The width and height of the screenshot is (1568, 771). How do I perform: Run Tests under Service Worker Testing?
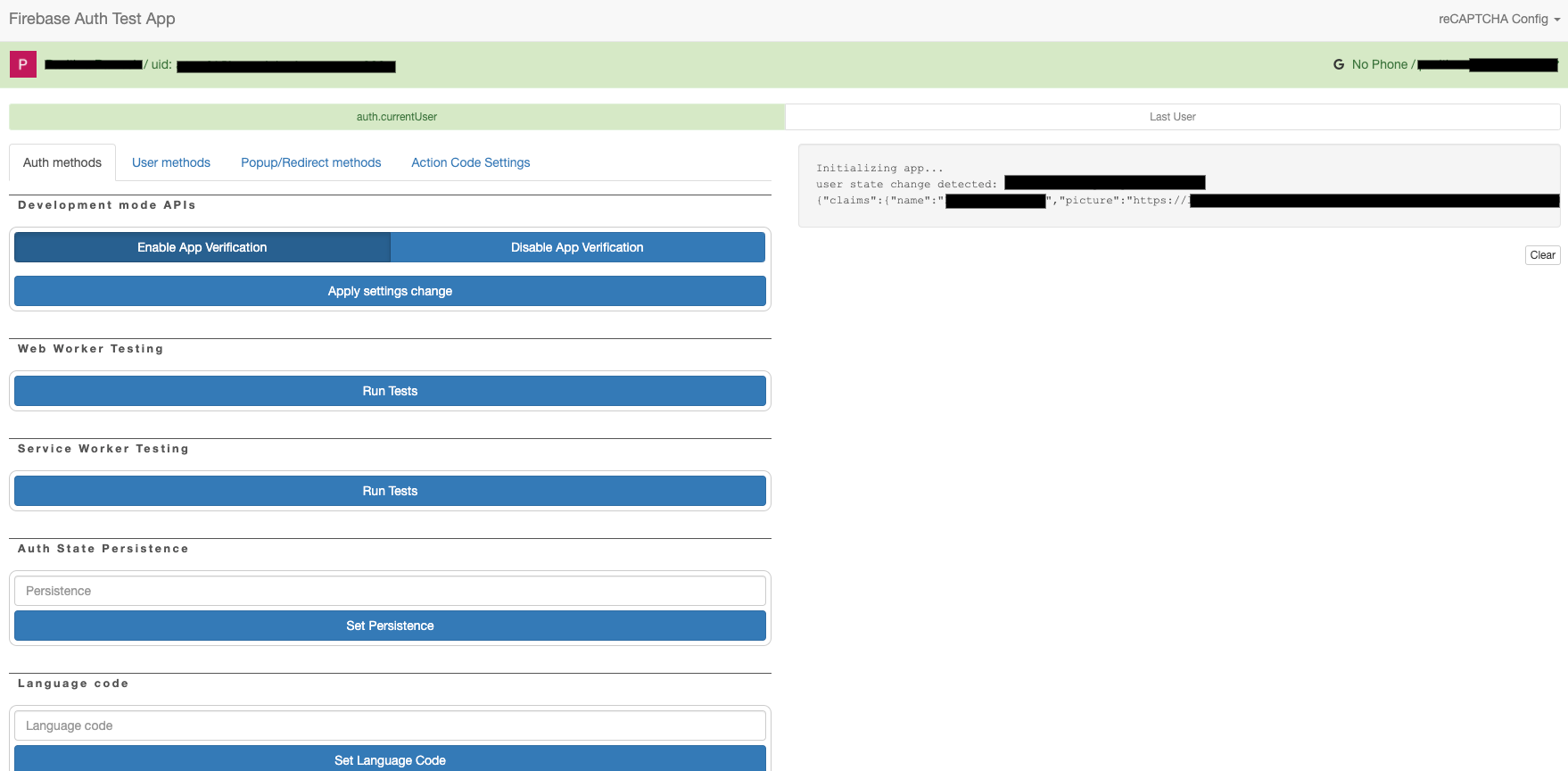click(x=390, y=491)
